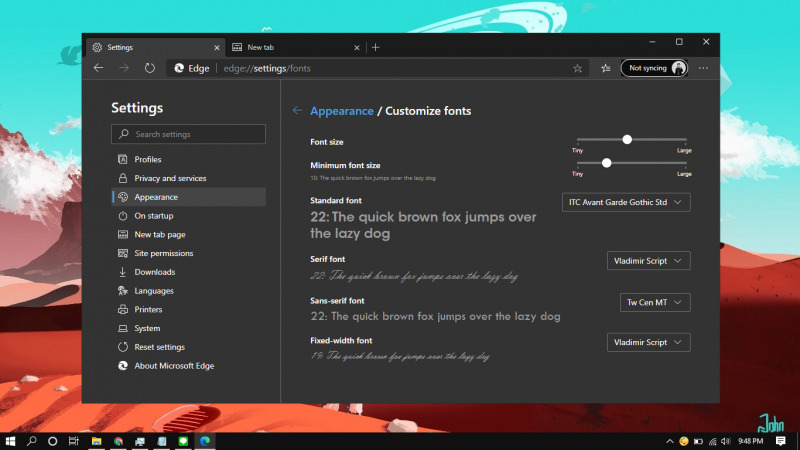Open Profiles settings section

[189, 159]
